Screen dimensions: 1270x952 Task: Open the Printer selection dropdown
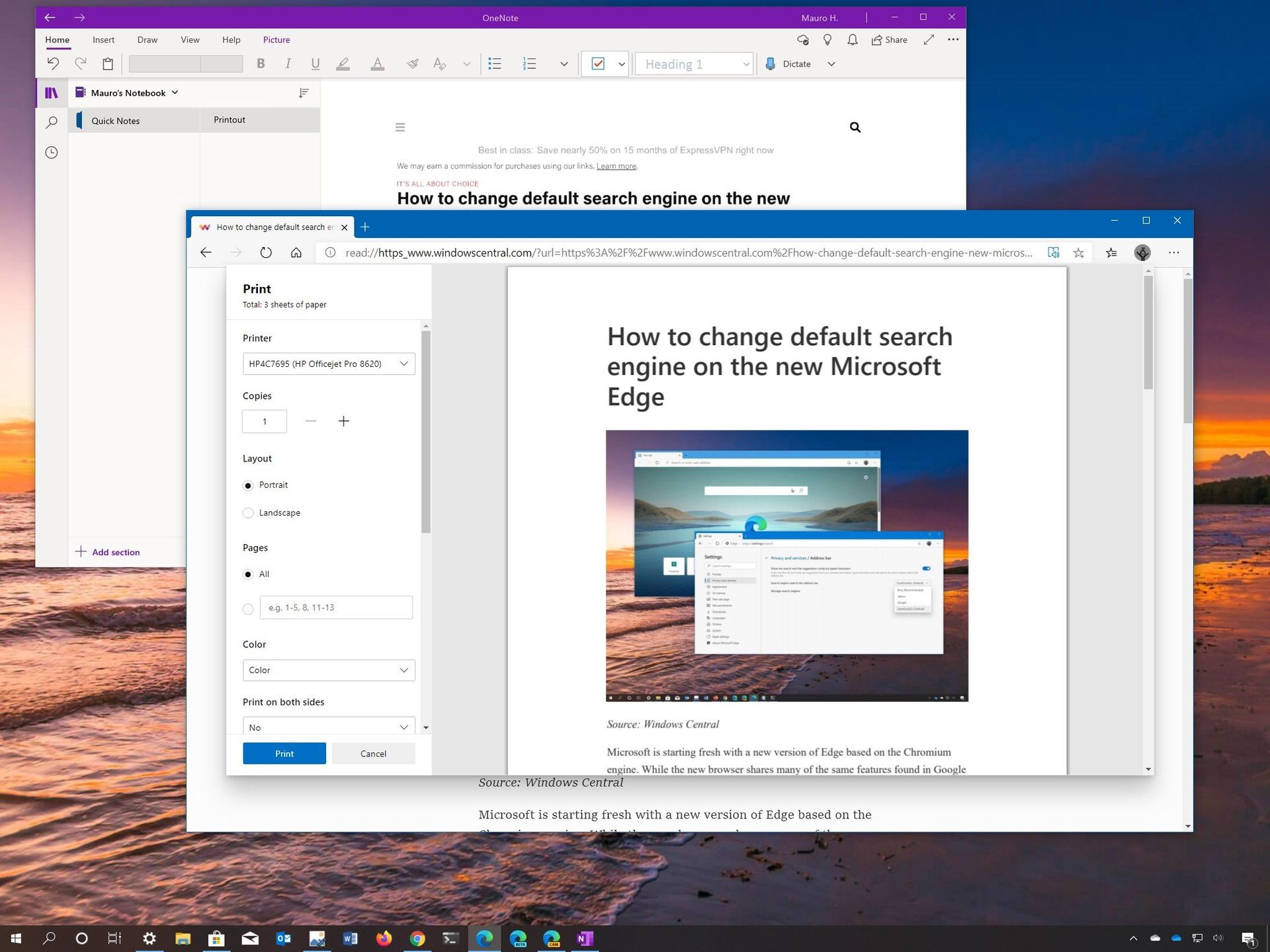click(x=329, y=364)
